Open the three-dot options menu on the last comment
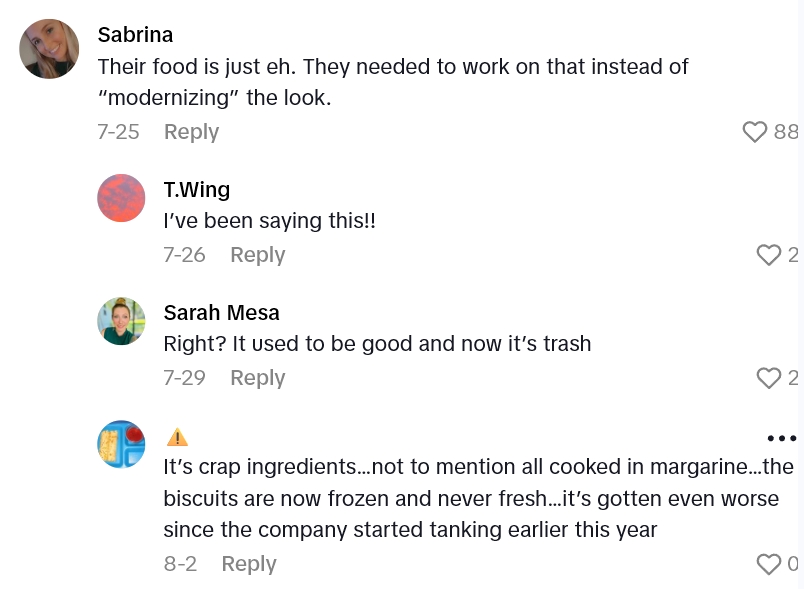This screenshot has height=589, width=804. (781, 438)
